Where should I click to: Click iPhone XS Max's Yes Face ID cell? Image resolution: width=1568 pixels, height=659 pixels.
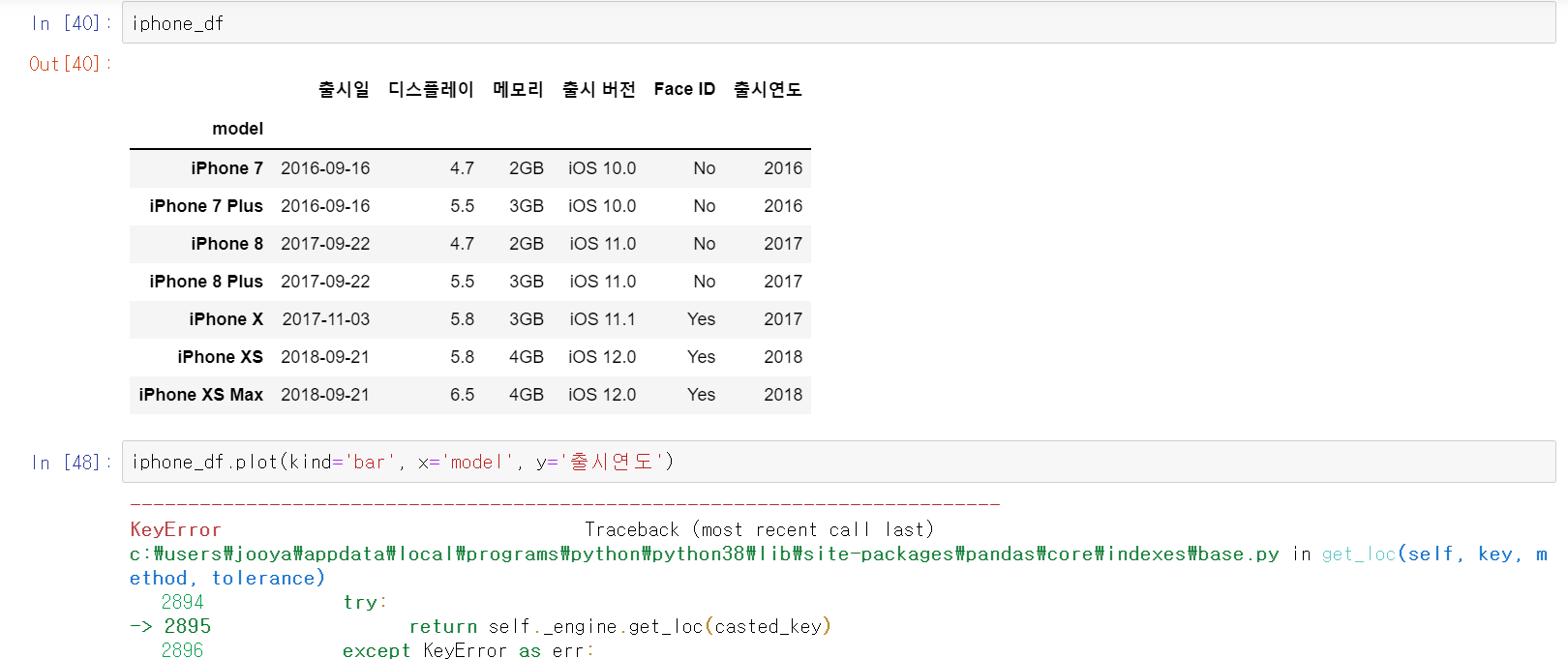coord(702,395)
